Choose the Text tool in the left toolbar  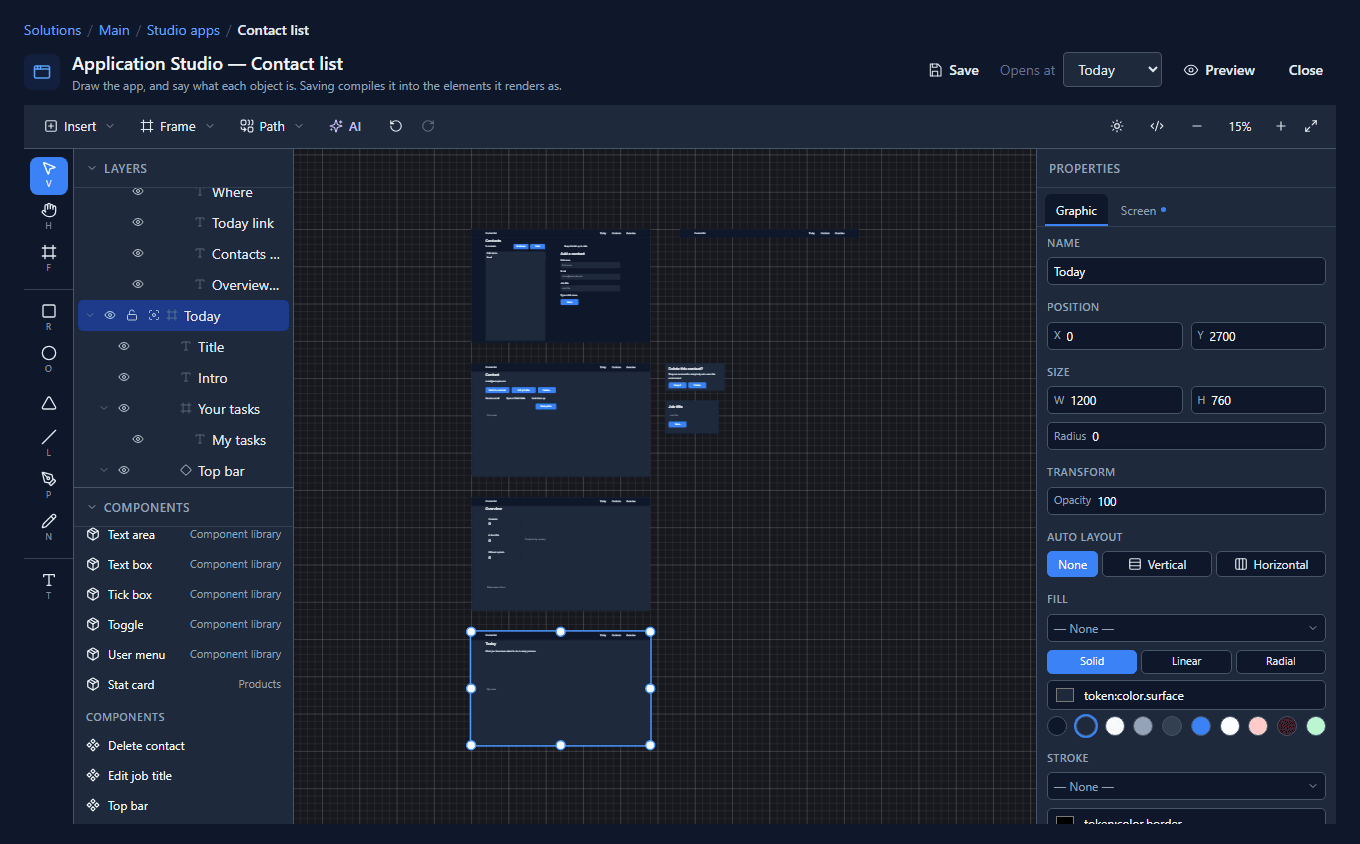tap(49, 585)
